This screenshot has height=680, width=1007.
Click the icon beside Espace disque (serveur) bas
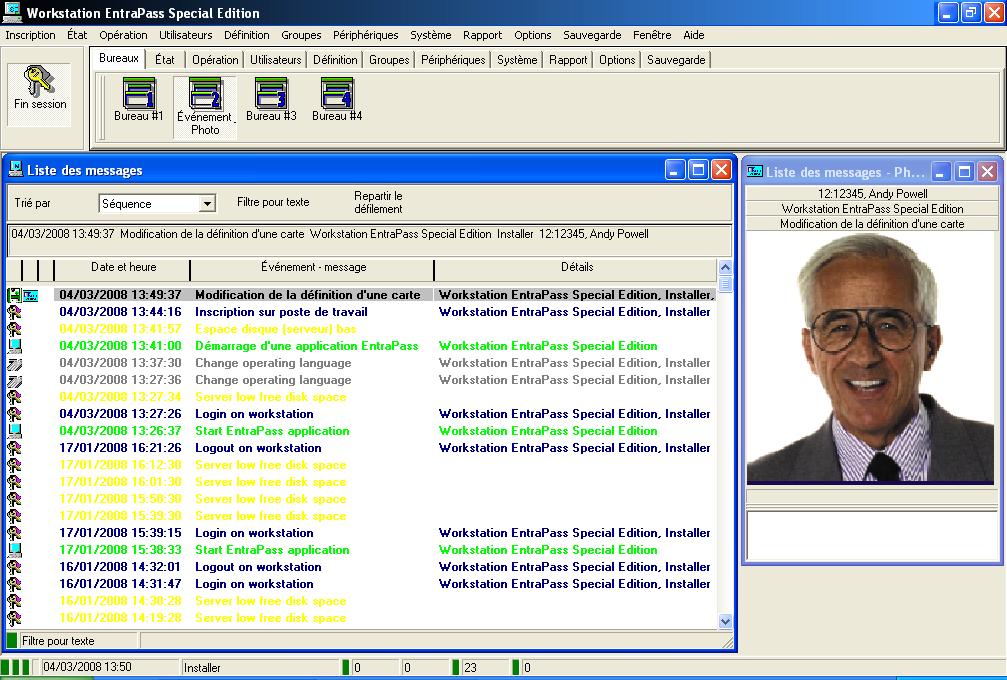(x=13, y=329)
